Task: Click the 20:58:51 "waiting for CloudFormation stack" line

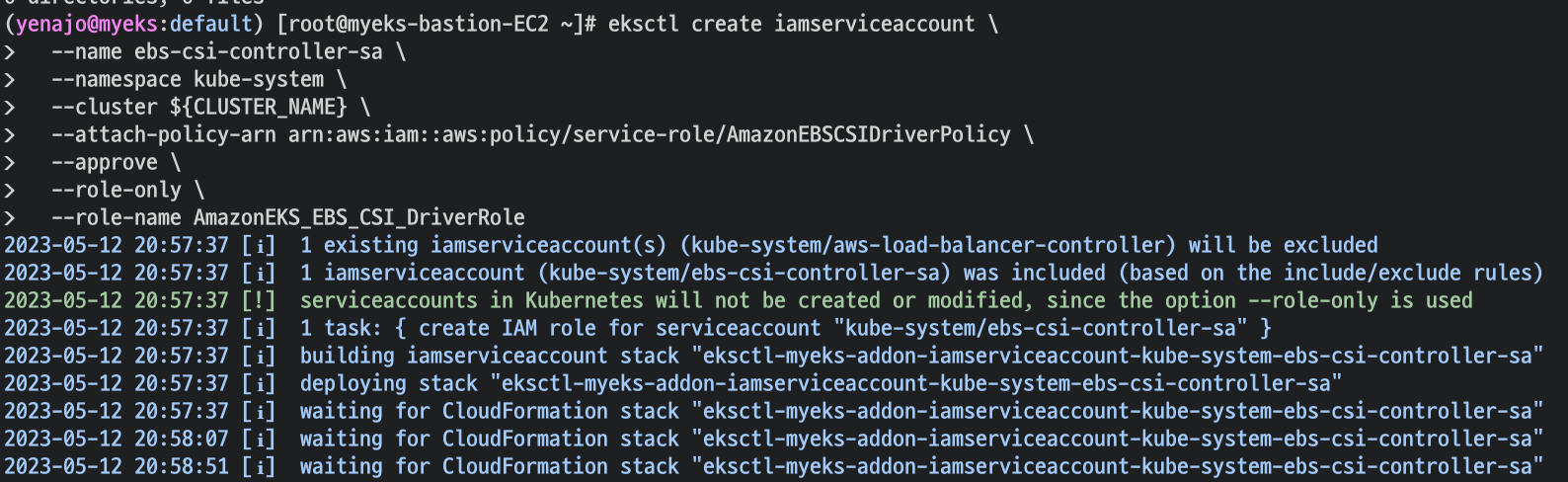Action: pos(773,466)
